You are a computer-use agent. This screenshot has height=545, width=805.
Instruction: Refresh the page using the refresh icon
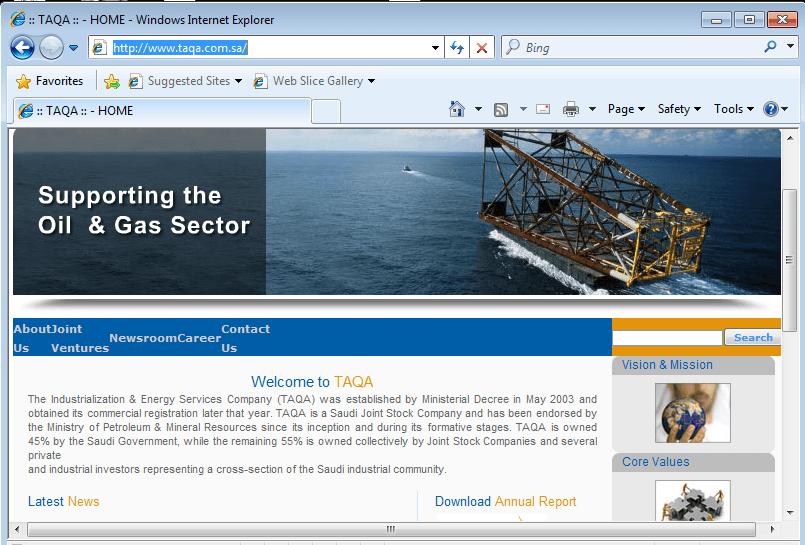(x=457, y=48)
